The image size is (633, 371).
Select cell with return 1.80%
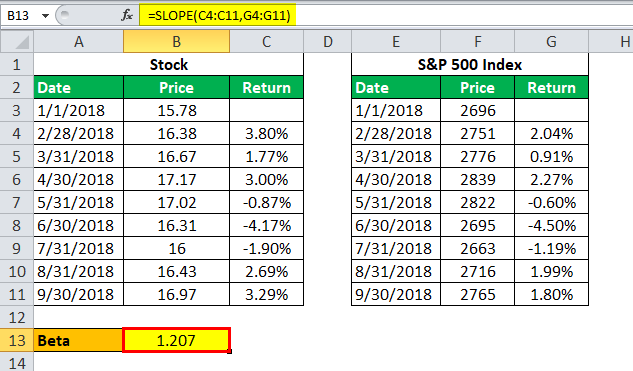[551, 294]
